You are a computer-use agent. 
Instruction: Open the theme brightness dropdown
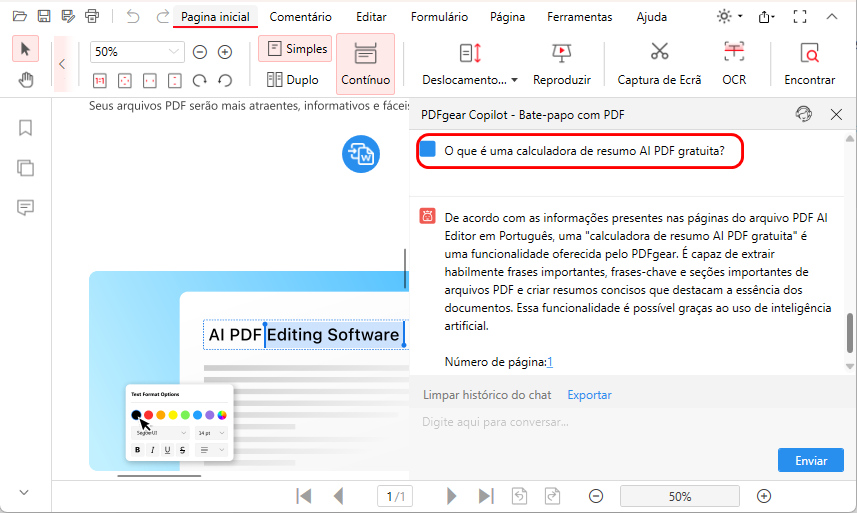point(730,16)
